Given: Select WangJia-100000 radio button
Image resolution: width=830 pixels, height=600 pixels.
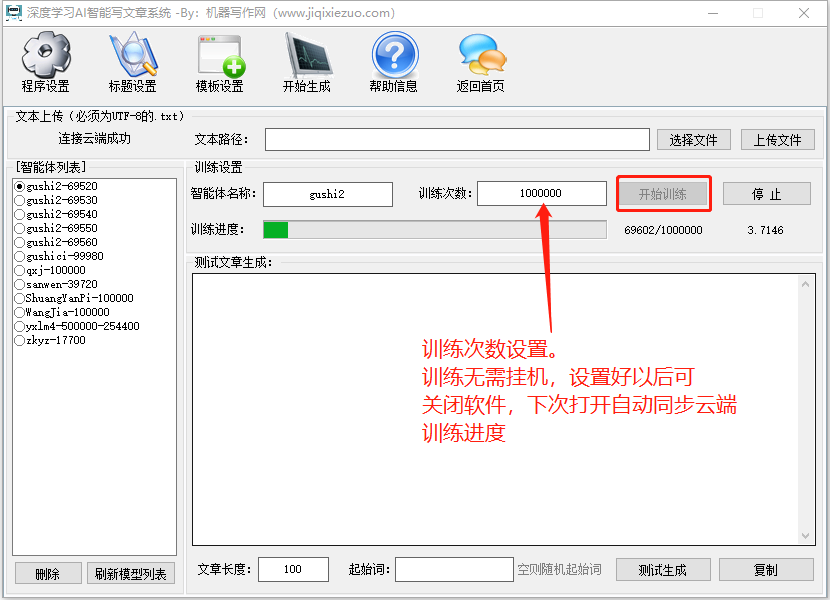Looking at the screenshot, I should [20, 312].
